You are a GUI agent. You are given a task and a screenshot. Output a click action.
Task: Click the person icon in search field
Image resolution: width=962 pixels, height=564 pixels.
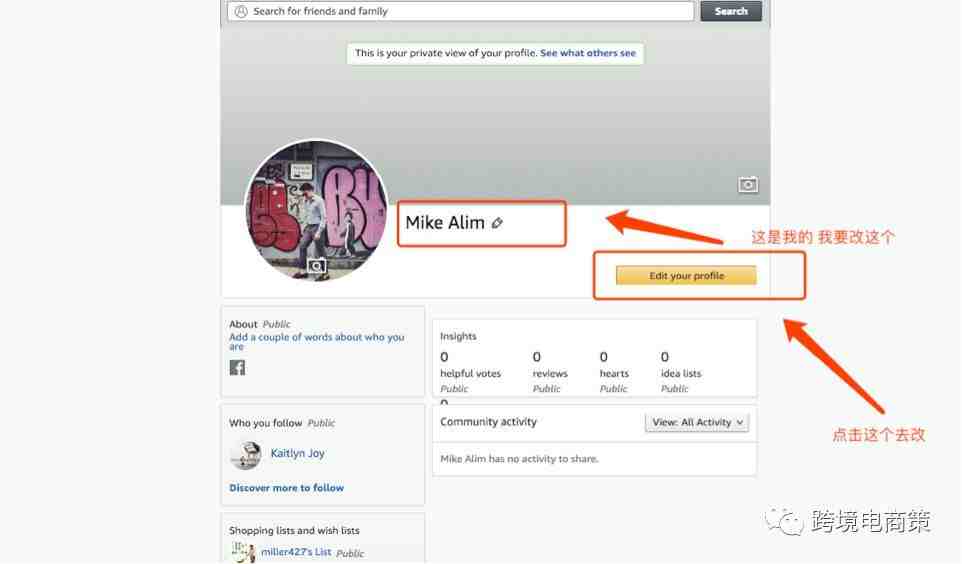pos(241,11)
